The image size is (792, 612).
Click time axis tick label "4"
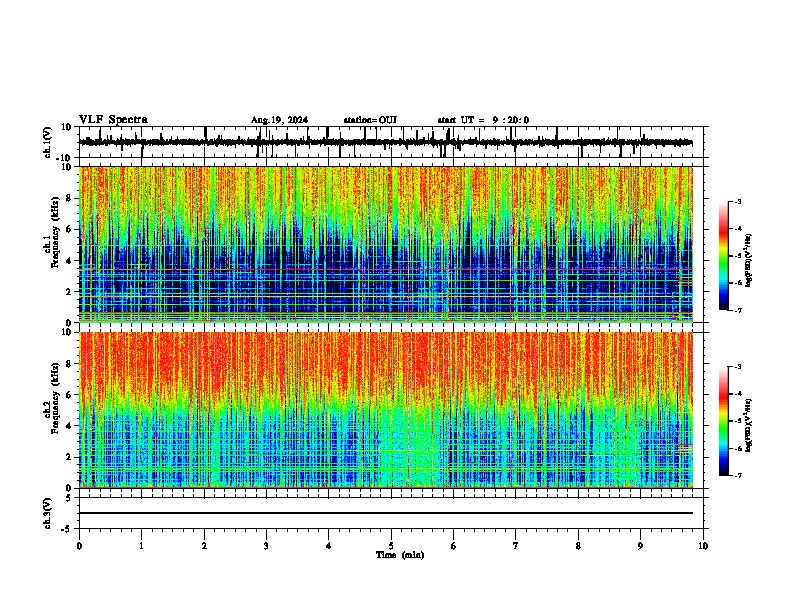329,546
